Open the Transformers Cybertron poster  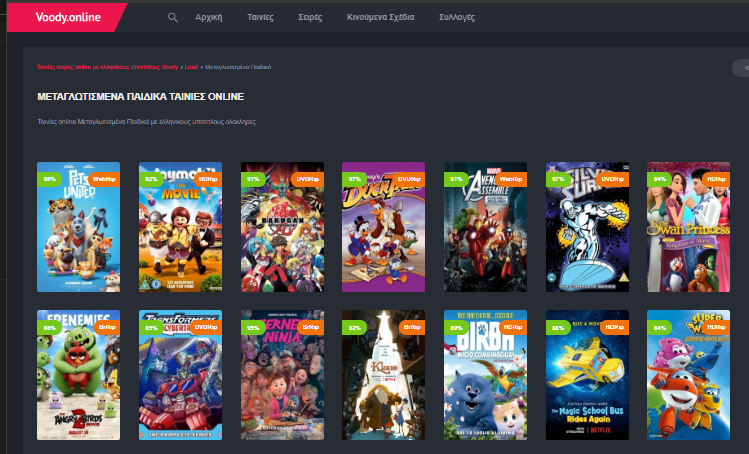tap(180, 375)
